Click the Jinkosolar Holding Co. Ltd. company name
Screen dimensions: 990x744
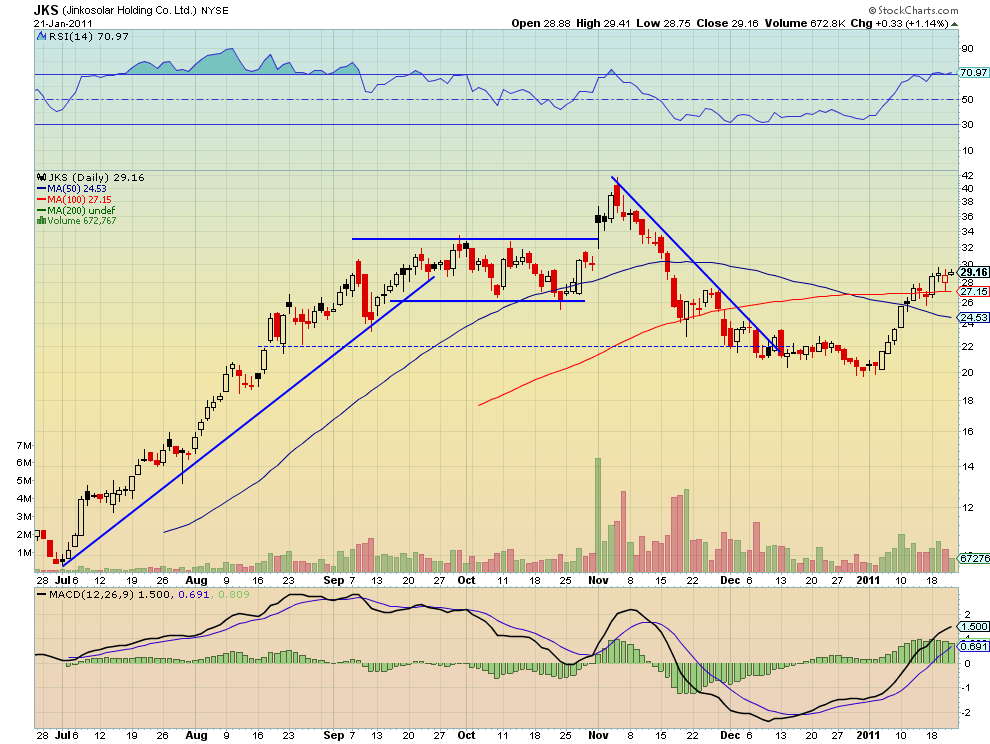tap(130, 11)
